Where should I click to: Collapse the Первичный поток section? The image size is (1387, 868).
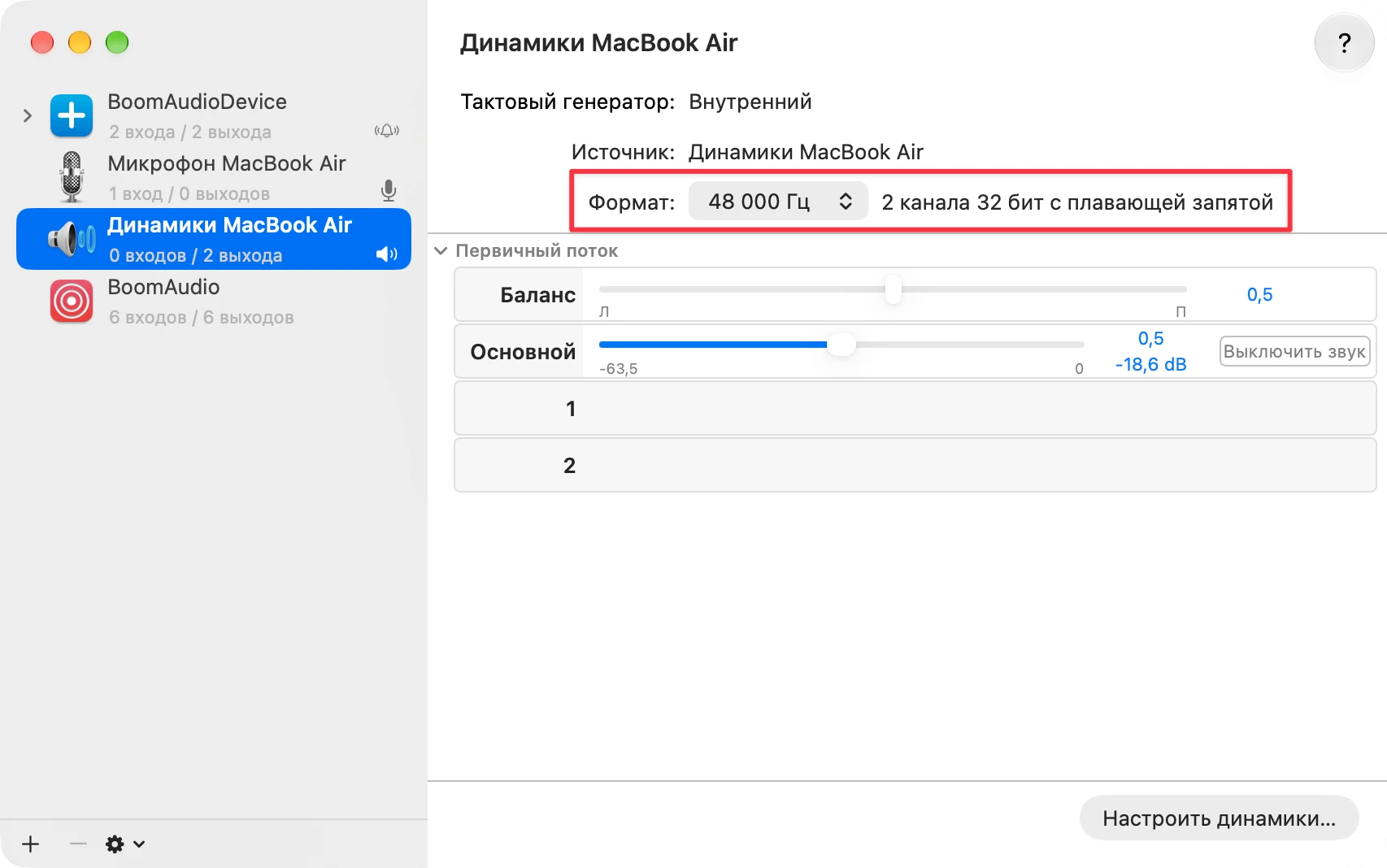click(x=441, y=250)
